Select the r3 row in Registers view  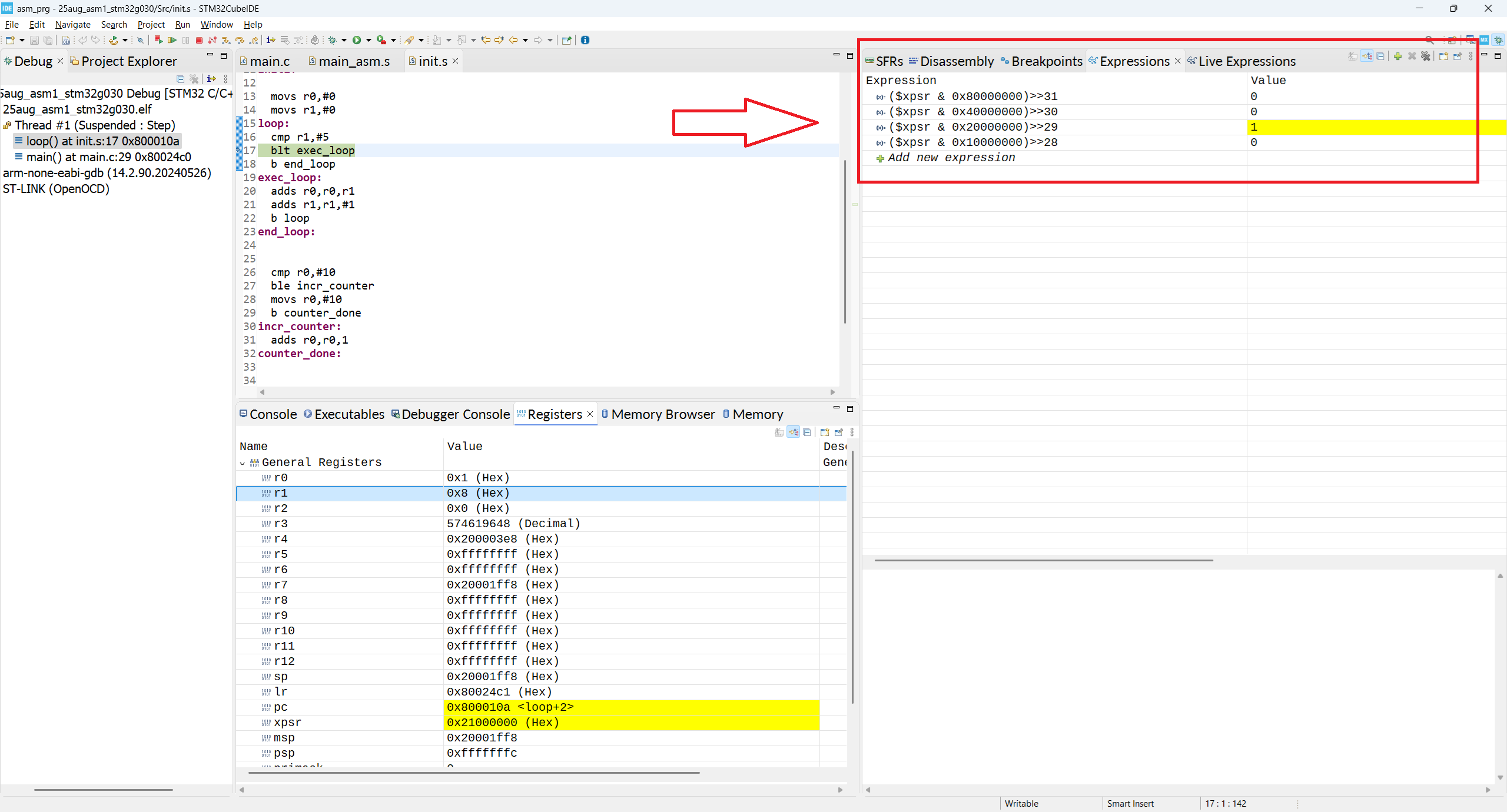353,523
